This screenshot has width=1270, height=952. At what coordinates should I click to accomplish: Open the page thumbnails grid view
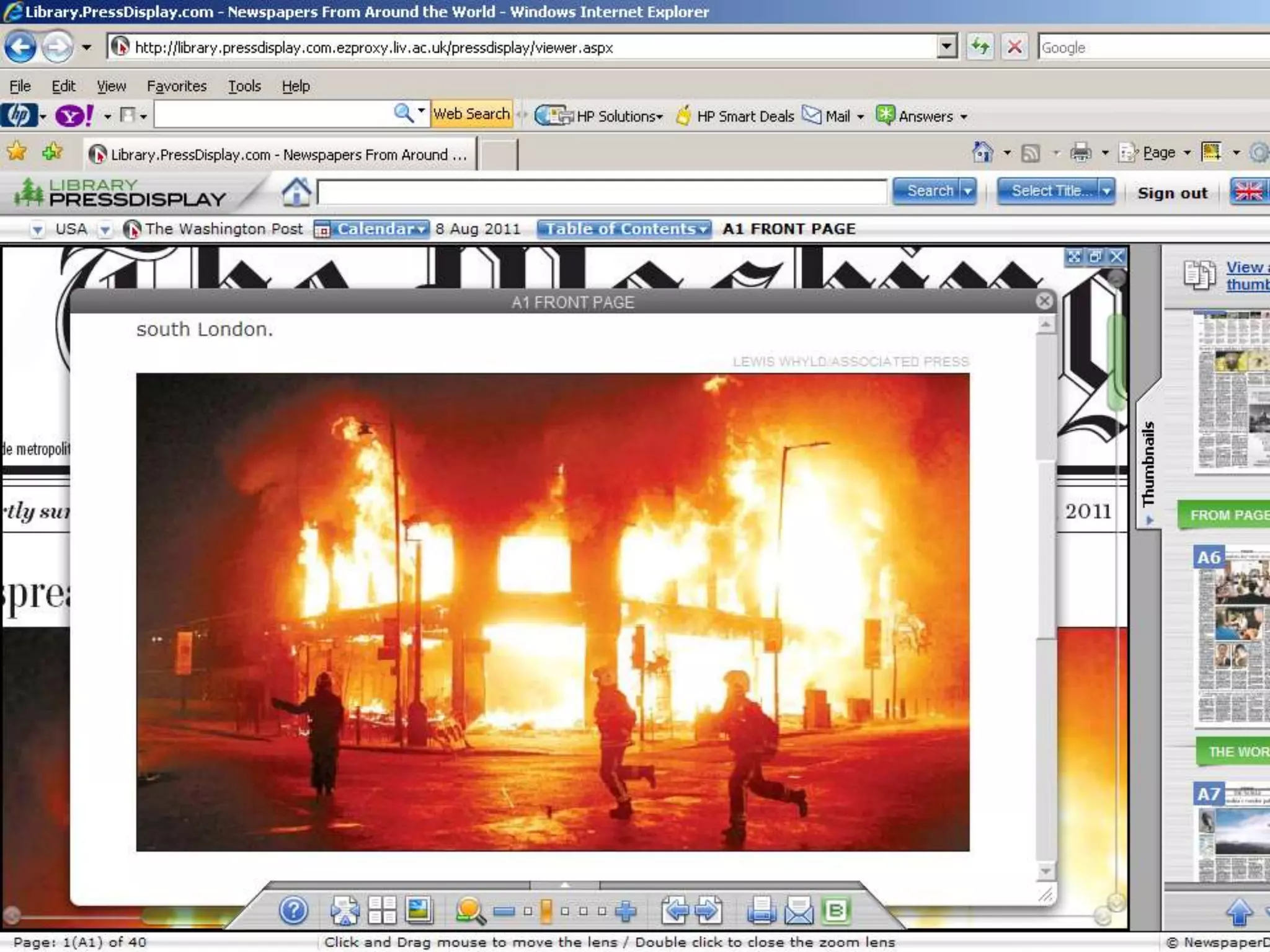pyautogui.click(x=382, y=910)
